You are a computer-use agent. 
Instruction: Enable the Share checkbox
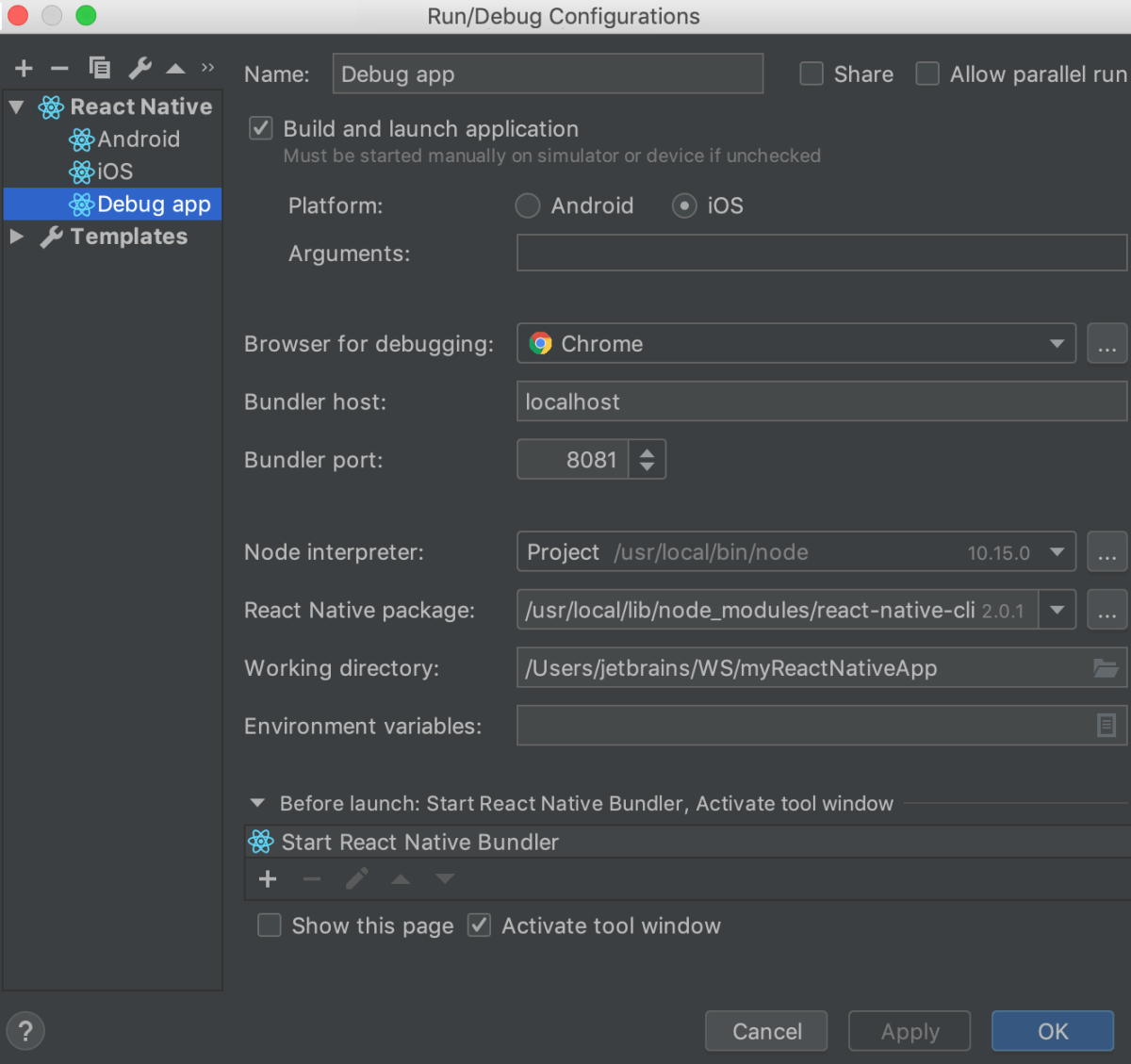pyautogui.click(x=811, y=74)
